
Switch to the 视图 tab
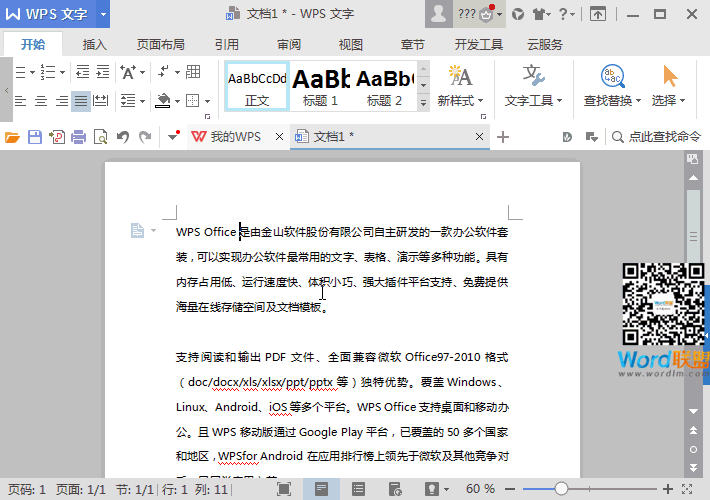(x=351, y=44)
